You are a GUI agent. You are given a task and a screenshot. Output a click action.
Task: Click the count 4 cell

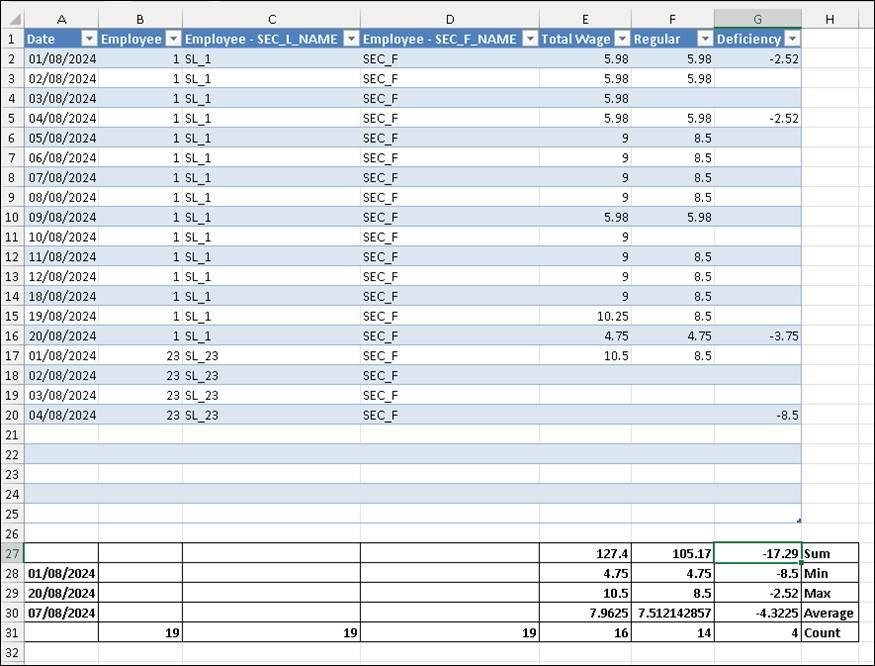758,633
